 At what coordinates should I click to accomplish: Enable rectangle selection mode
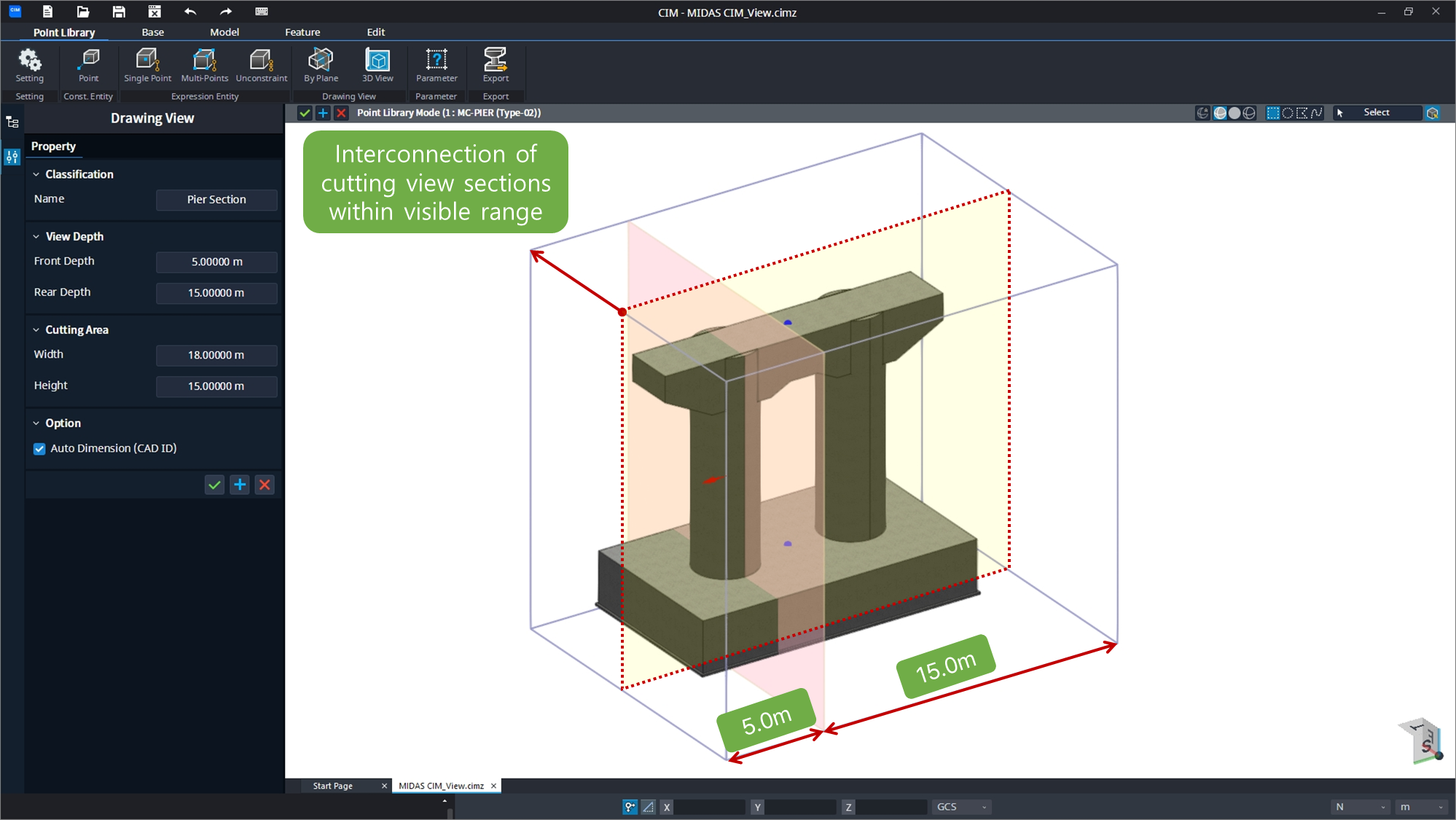1273,113
